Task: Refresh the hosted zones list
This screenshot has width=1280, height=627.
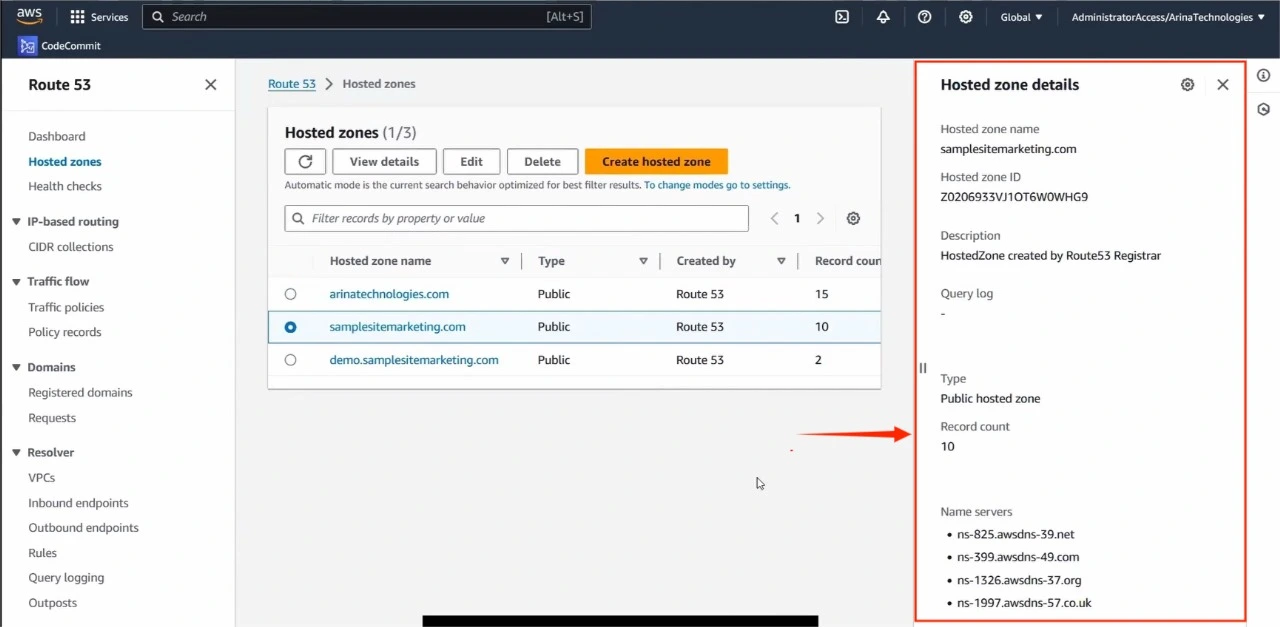Action: (x=305, y=162)
